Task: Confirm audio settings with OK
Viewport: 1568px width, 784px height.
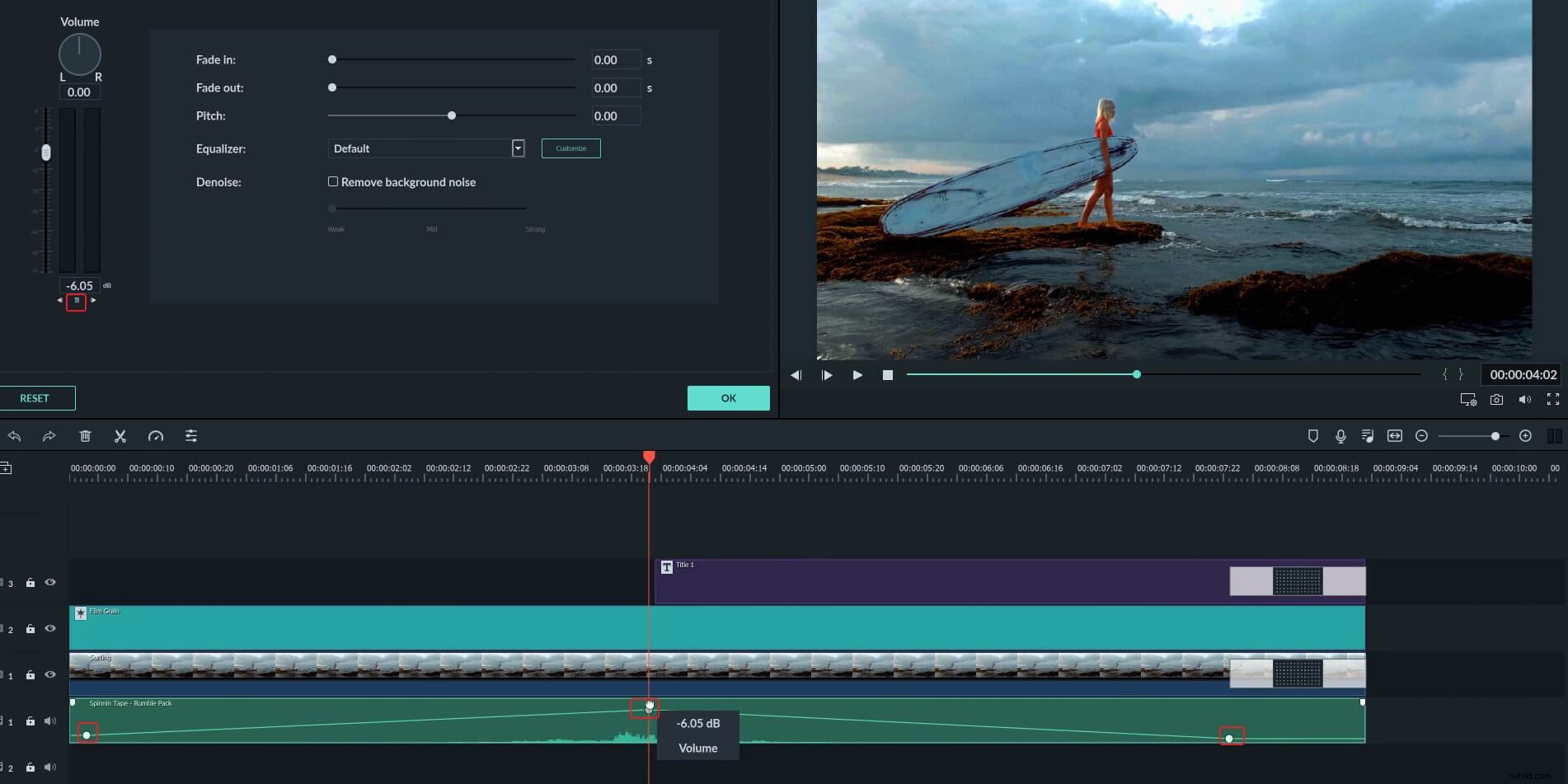Action: pos(728,397)
